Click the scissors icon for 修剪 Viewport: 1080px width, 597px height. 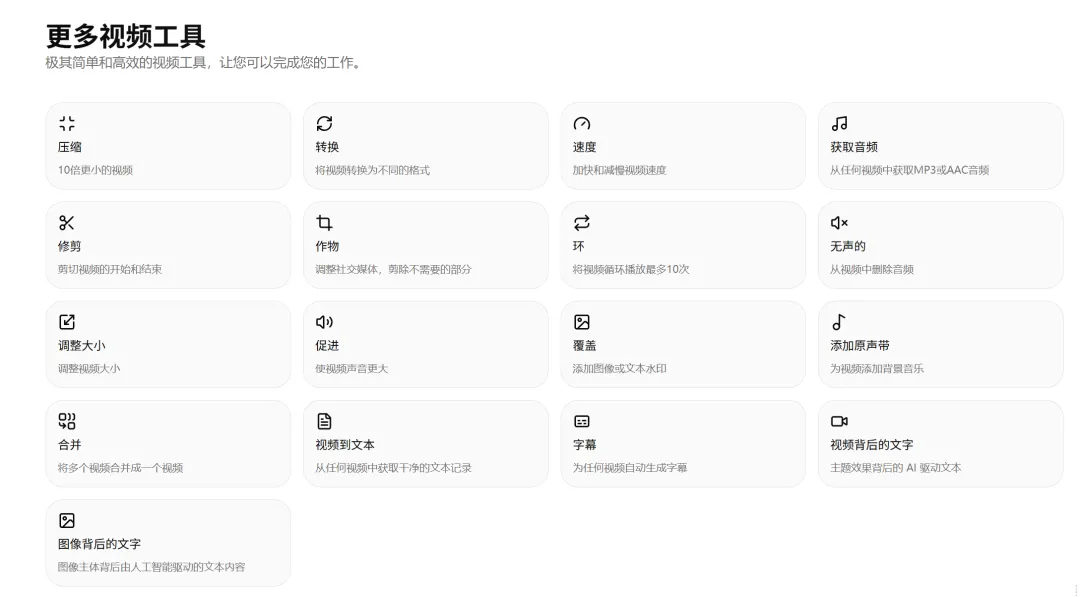(67, 222)
